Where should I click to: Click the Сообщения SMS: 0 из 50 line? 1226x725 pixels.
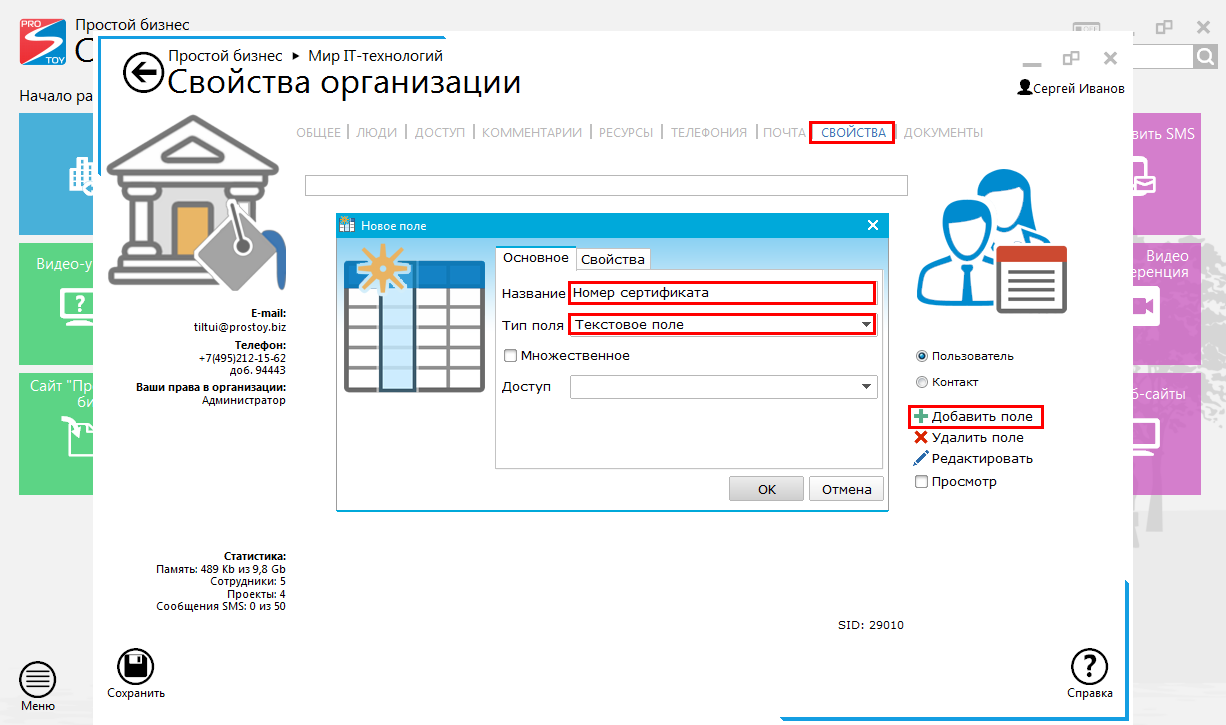(x=221, y=606)
